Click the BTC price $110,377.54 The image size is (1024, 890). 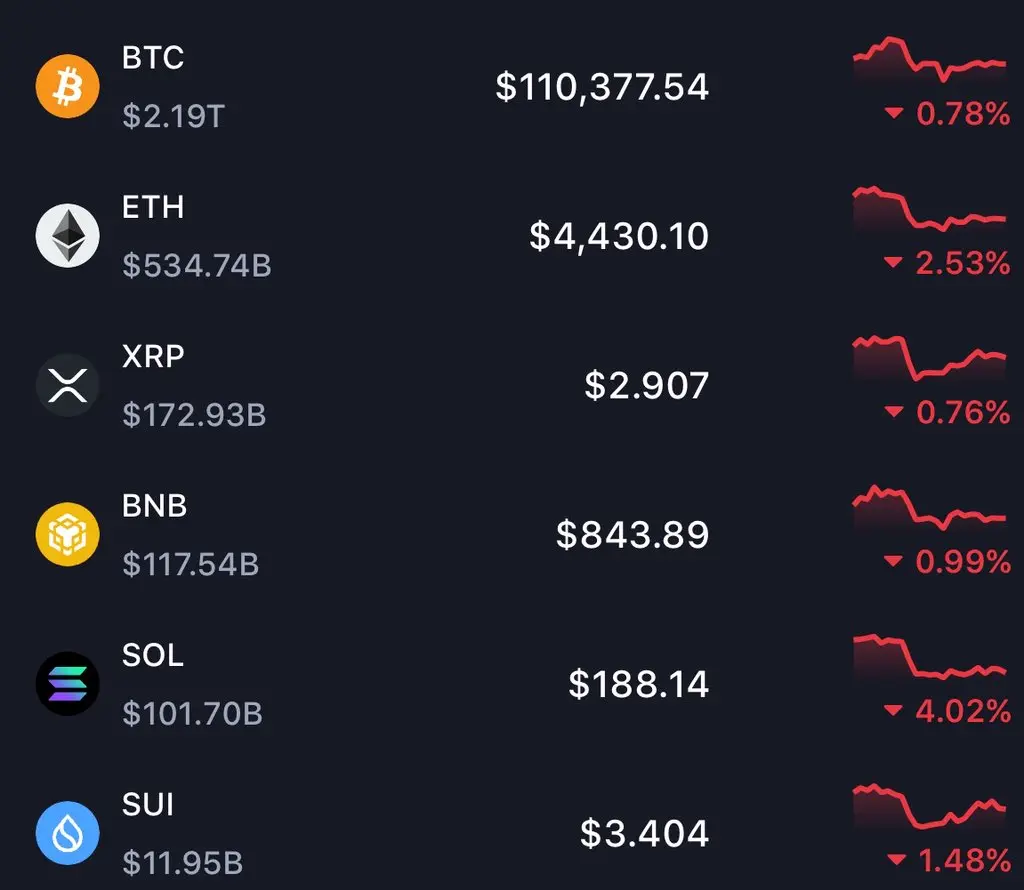[601, 87]
